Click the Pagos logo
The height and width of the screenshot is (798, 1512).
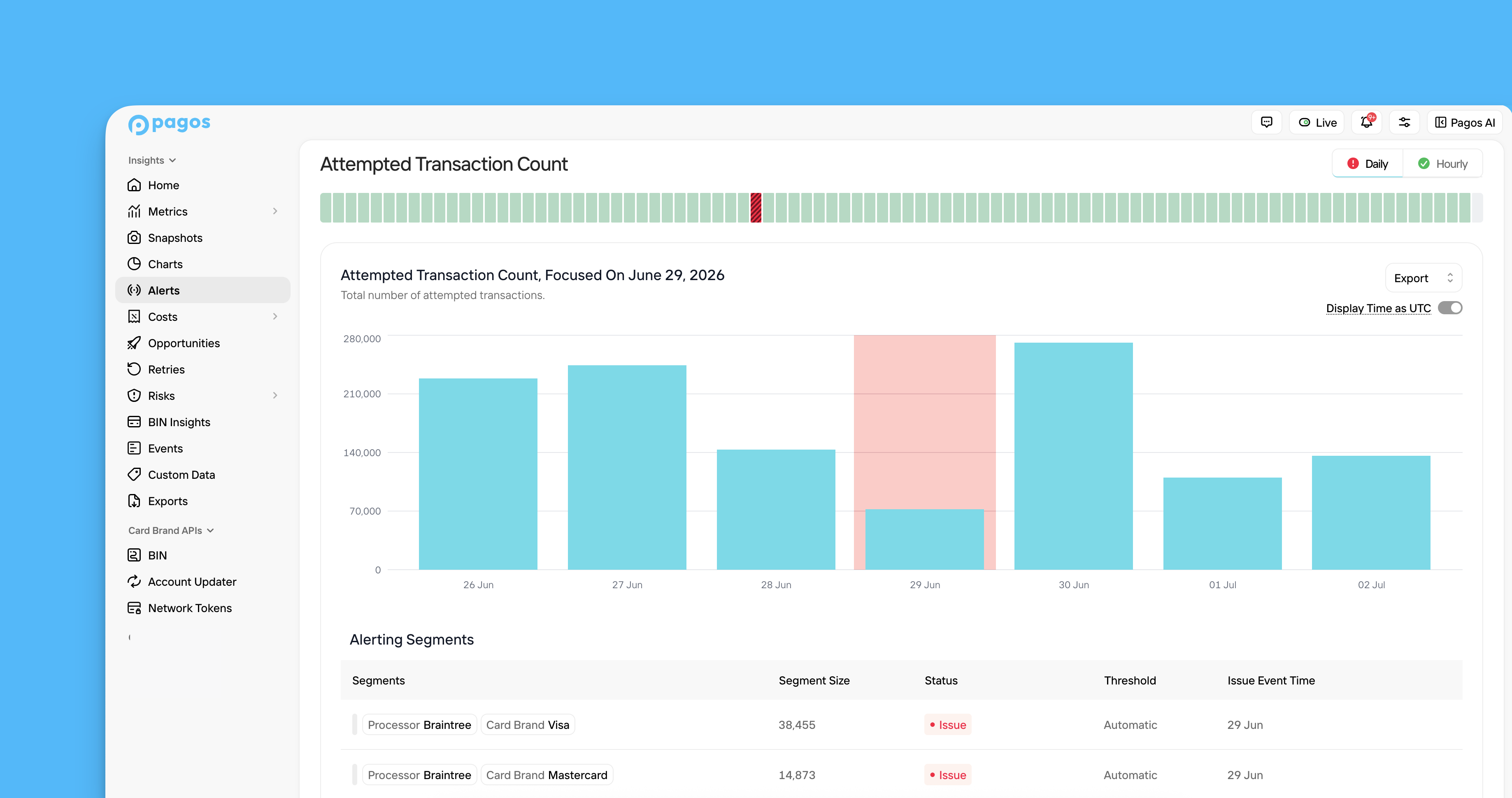click(x=169, y=124)
